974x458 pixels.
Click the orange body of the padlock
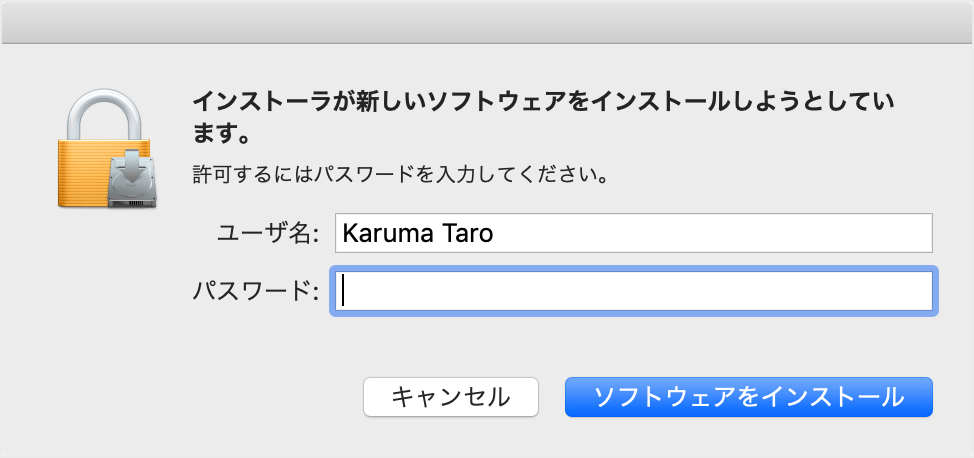(80, 175)
